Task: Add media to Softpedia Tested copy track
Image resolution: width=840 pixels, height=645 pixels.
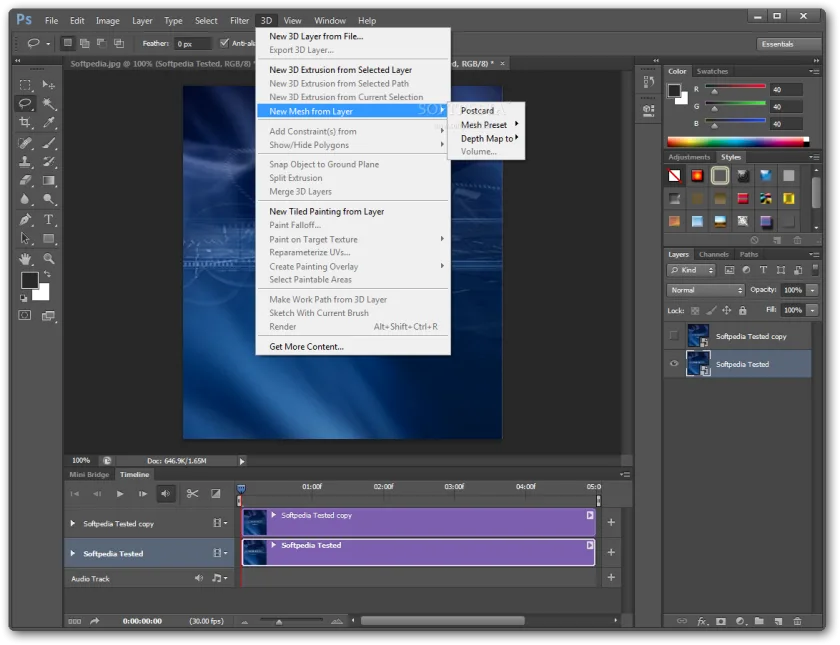Action: [x=611, y=522]
